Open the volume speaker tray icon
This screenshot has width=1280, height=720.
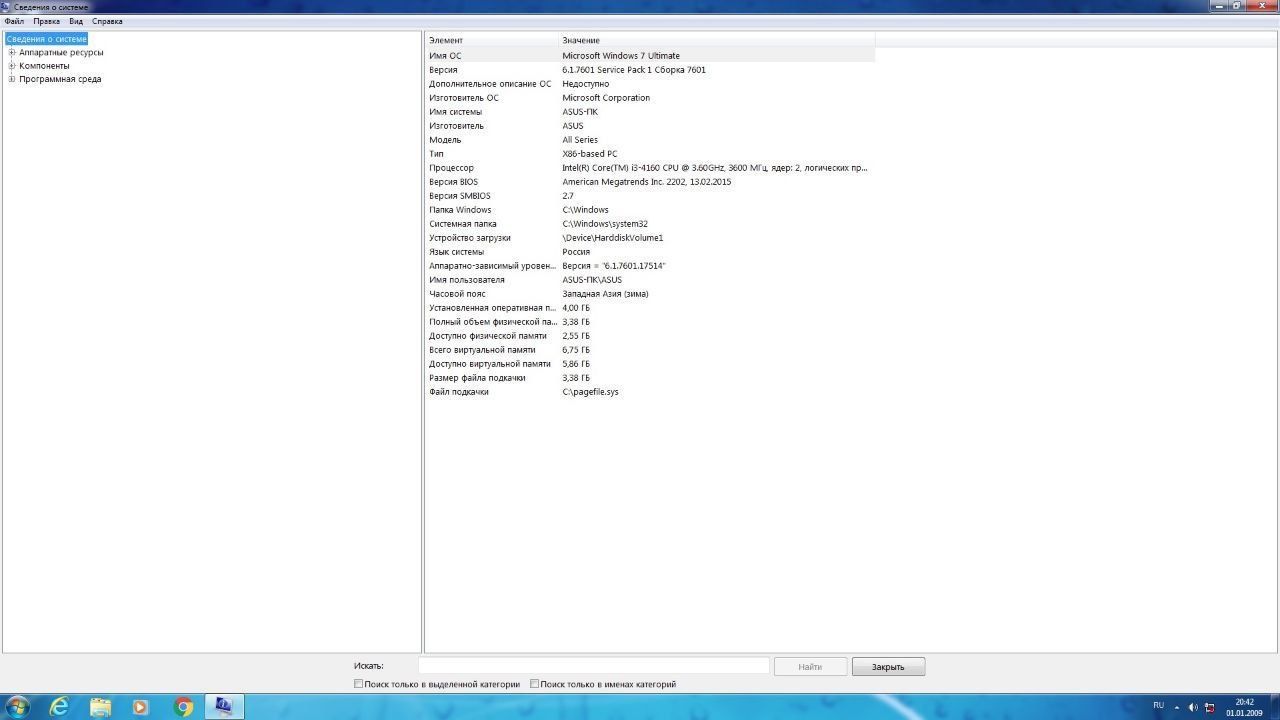(1192, 707)
